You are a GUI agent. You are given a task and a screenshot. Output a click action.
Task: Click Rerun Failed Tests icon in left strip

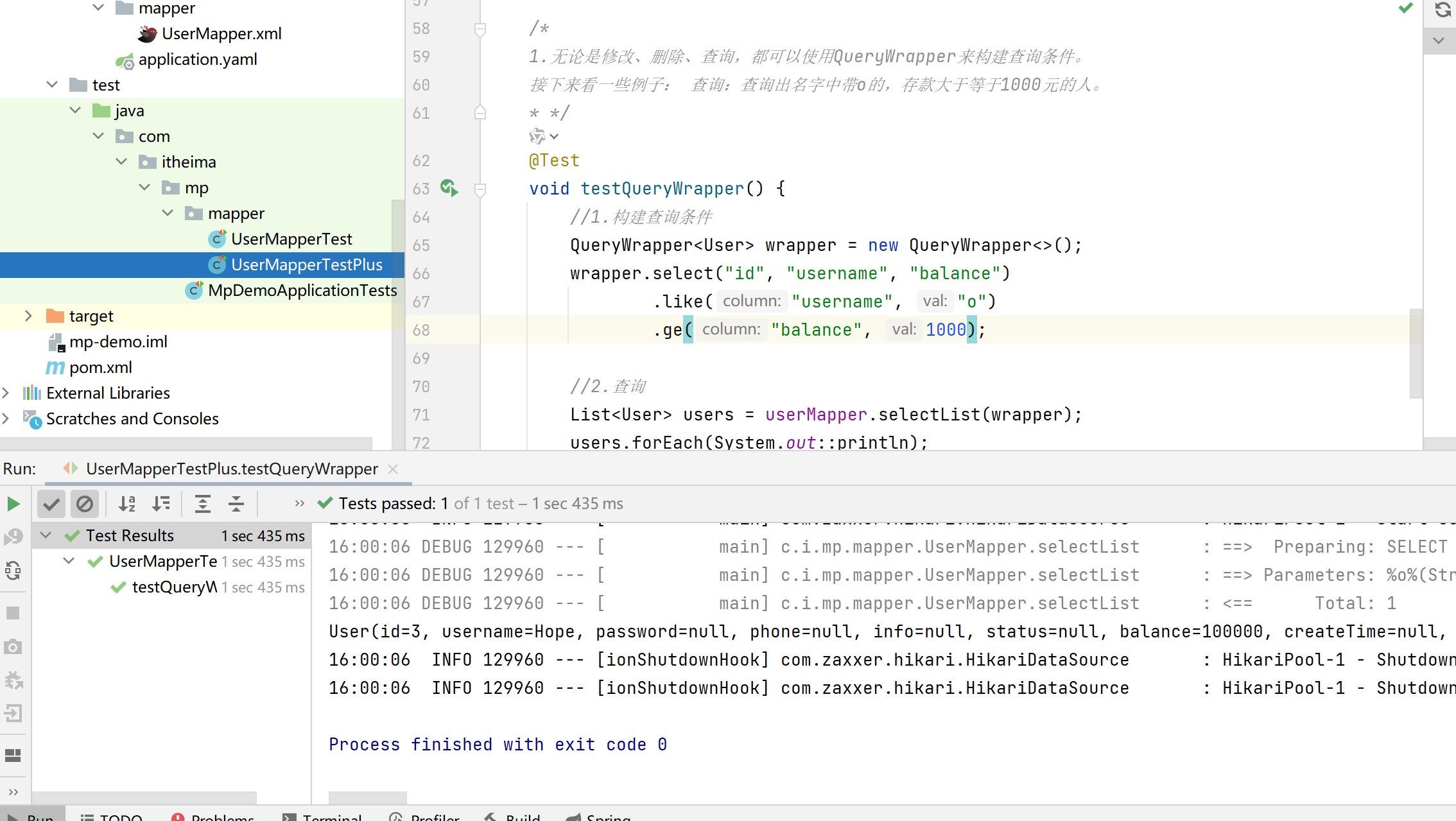coord(13,536)
